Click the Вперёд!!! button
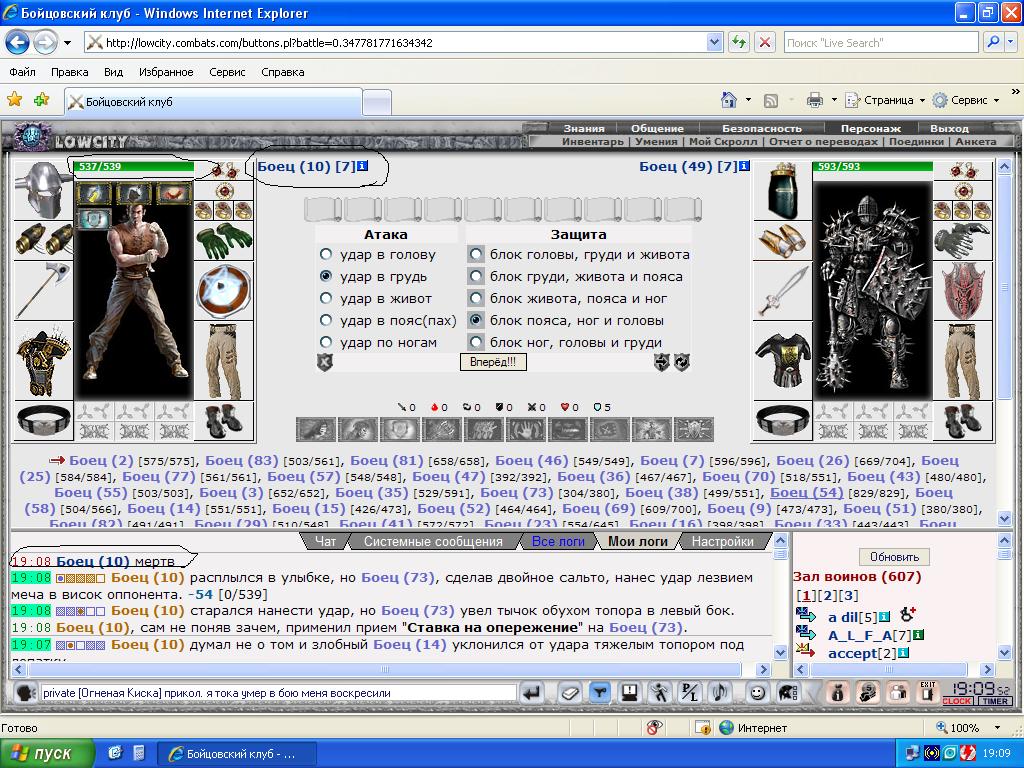This screenshot has height=768, width=1024. tap(493, 362)
